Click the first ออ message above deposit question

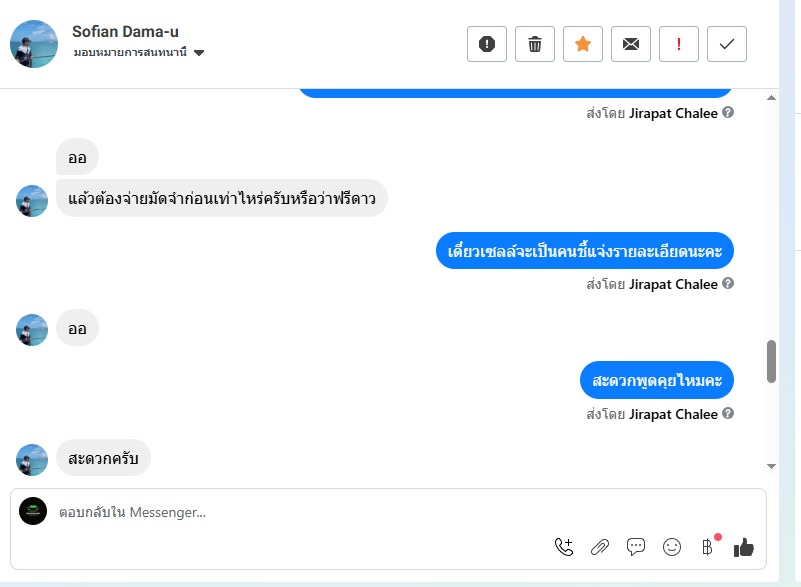(x=77, y=157)
